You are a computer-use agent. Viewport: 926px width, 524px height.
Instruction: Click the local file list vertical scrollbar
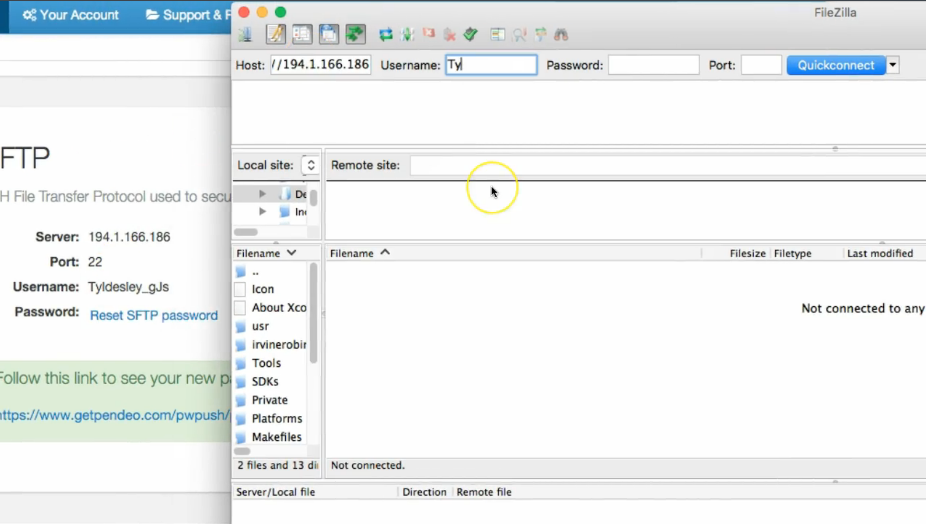coord(314,313)
